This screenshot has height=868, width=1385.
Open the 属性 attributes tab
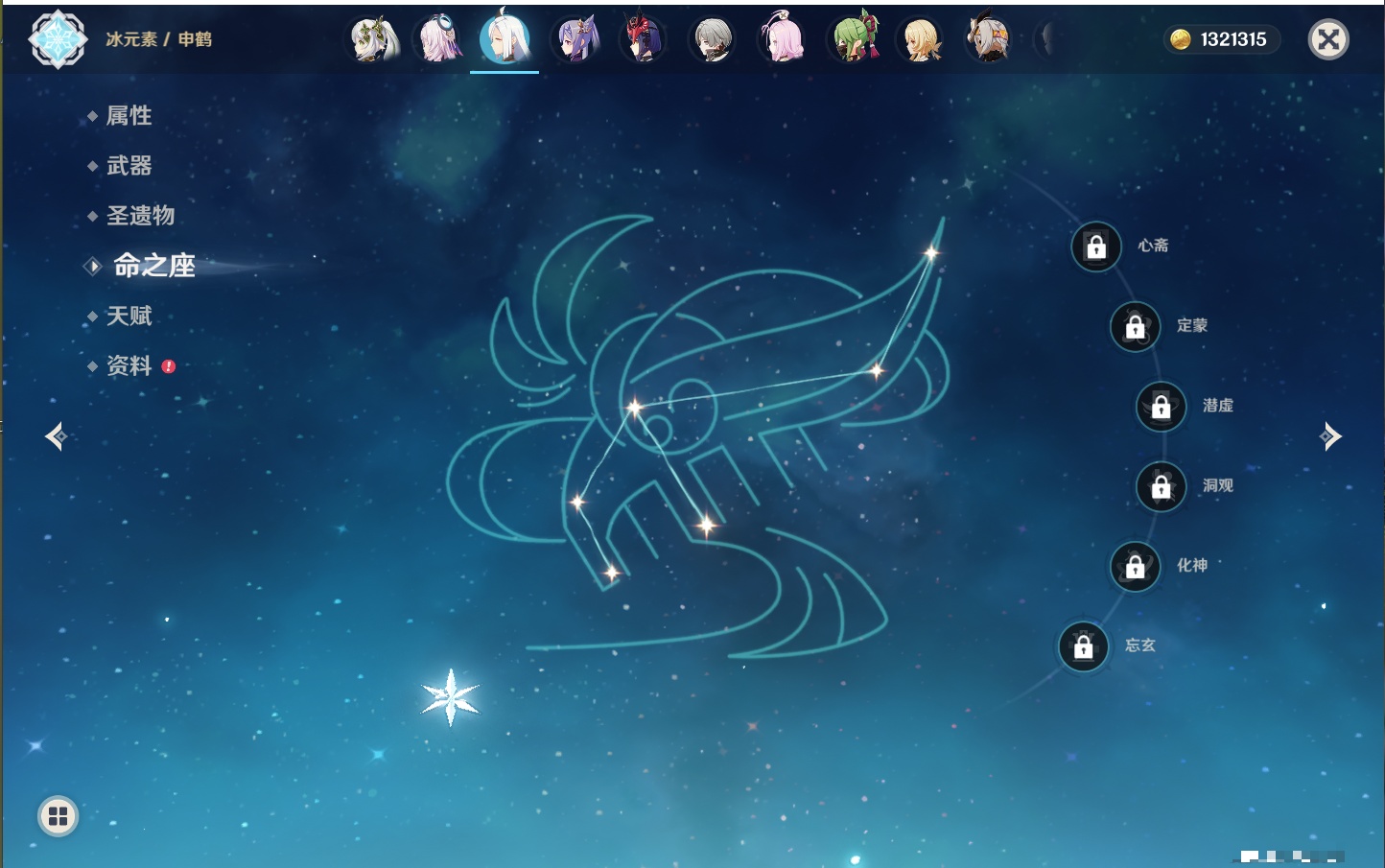pyautogui.click(x=129, y=116)
